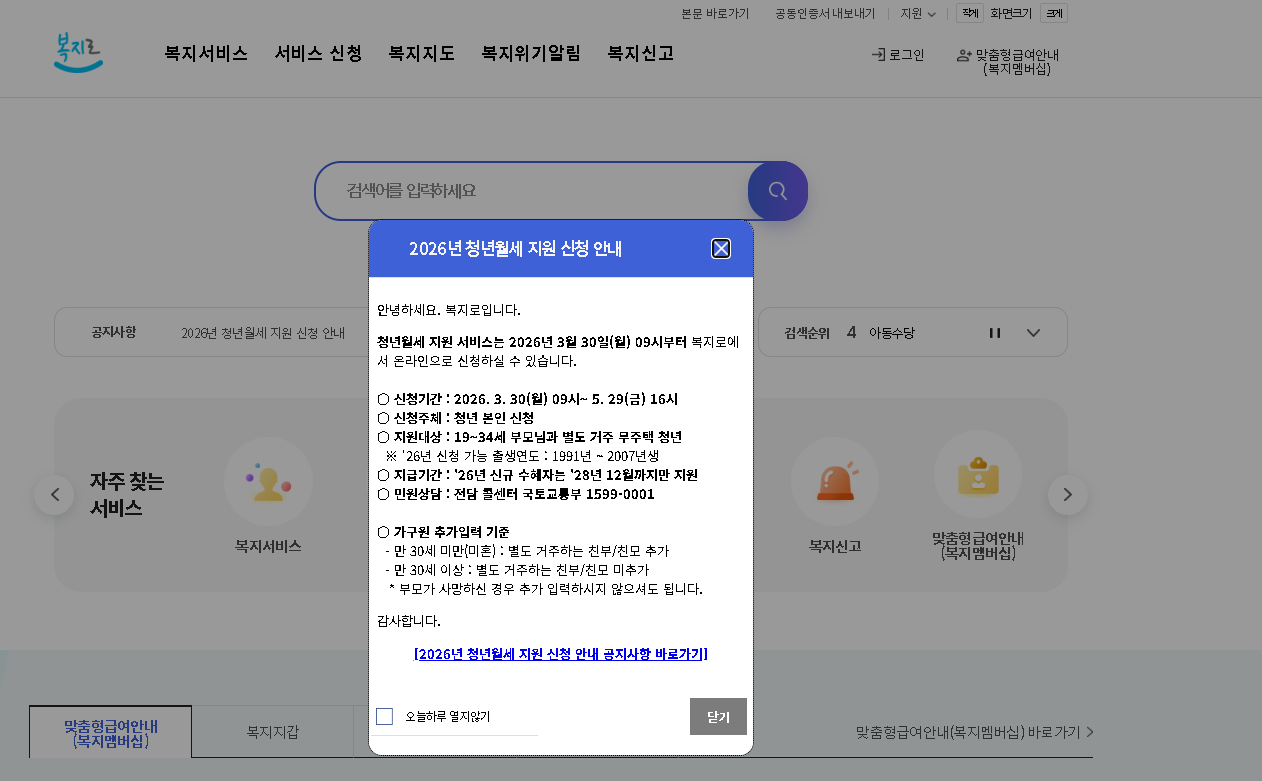The width and height of the screenshot is (1262, 781).
Task: Open the 서비스 신청 menu
Action: (318, 54)
